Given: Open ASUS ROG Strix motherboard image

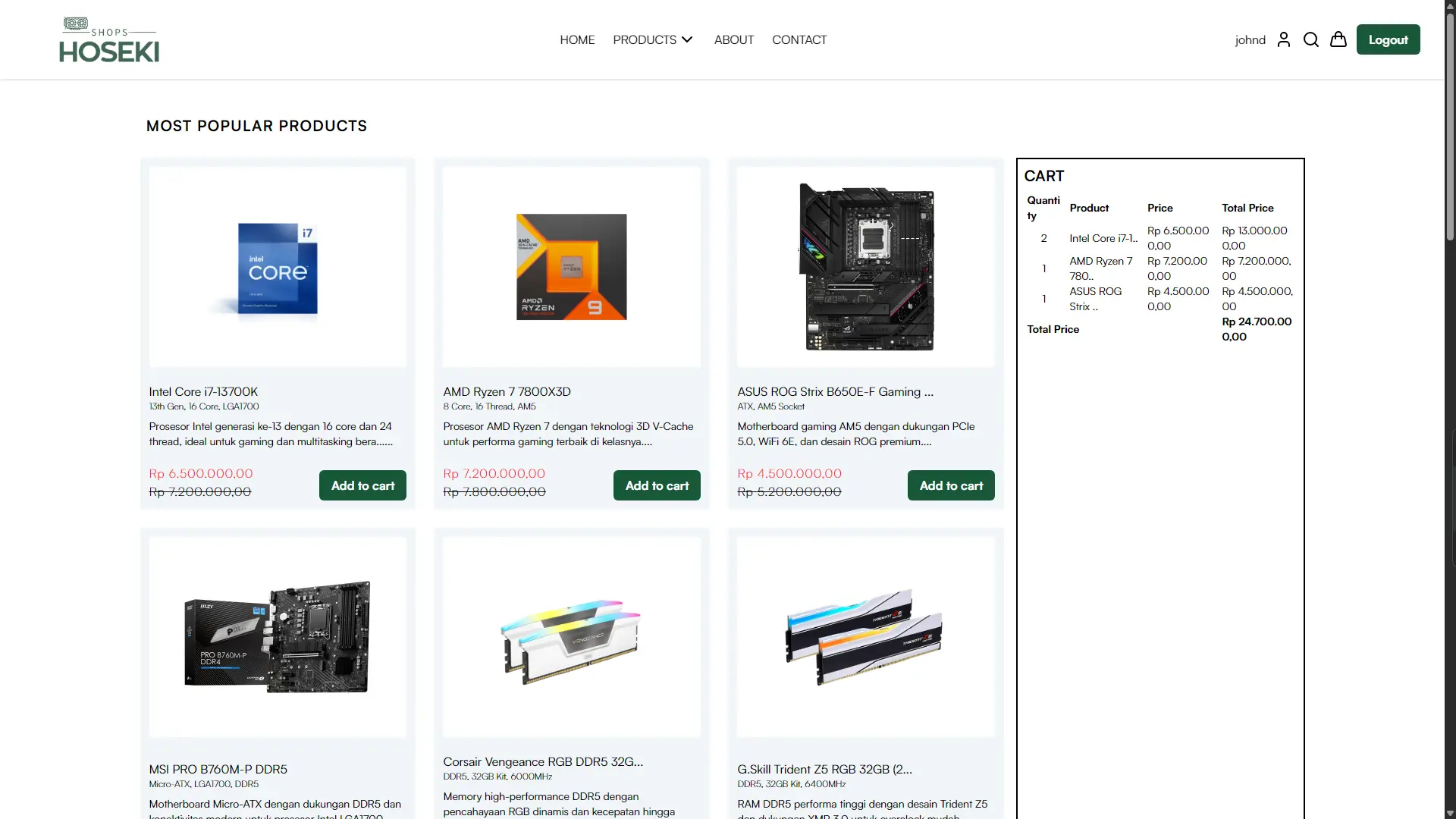Looking at the screenshot, I should (x=866, y=267).
